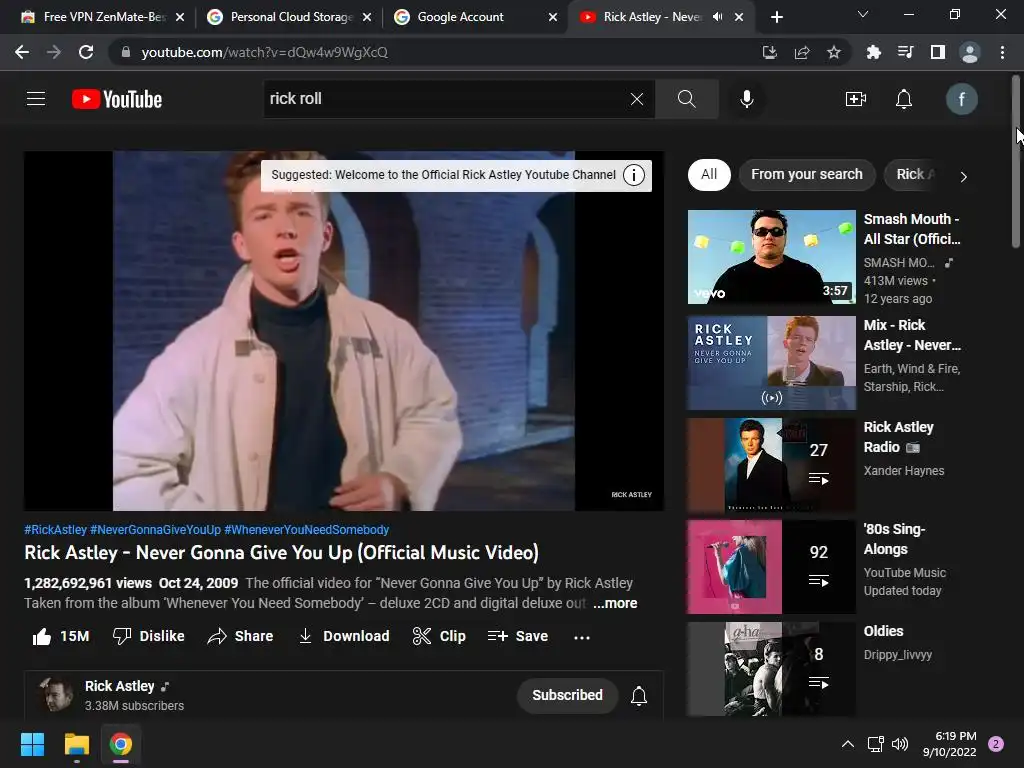The height and width of the screenshot is (768, 1024).
Task: Clear the search box with X icon
Action: [637, 99]
